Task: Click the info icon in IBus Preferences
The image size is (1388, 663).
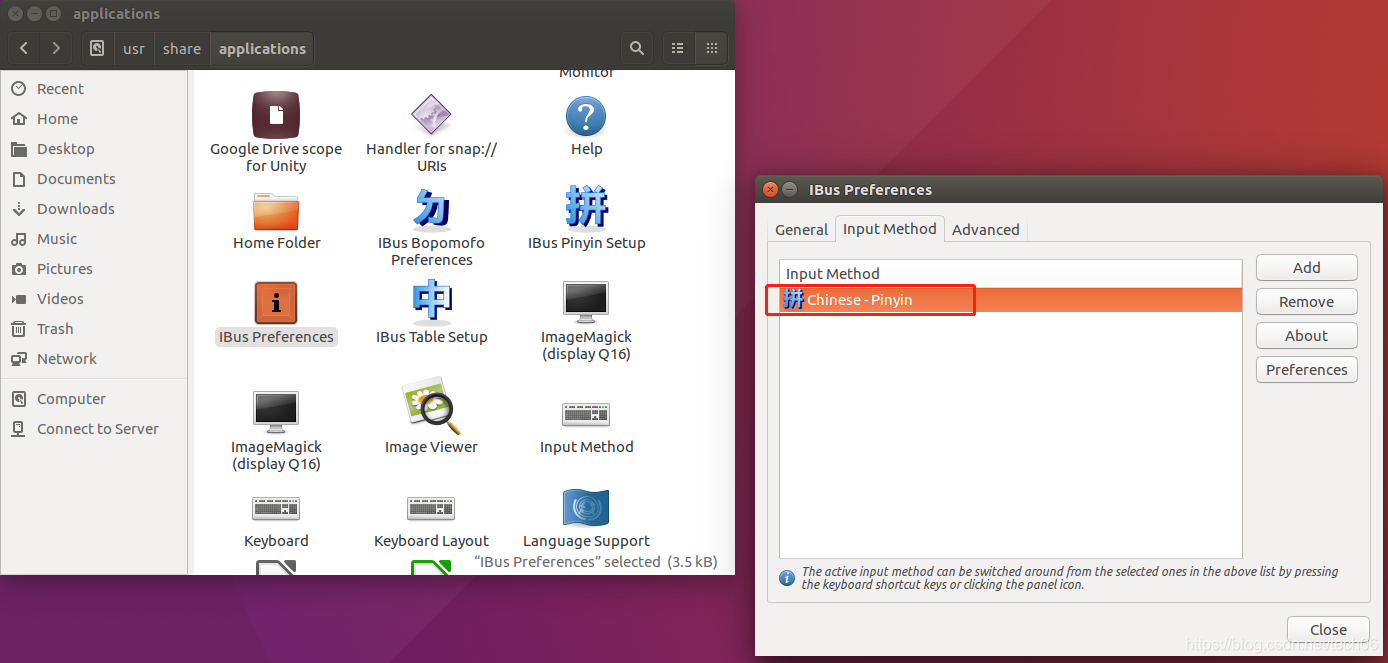Action: (x=787, y=578)
